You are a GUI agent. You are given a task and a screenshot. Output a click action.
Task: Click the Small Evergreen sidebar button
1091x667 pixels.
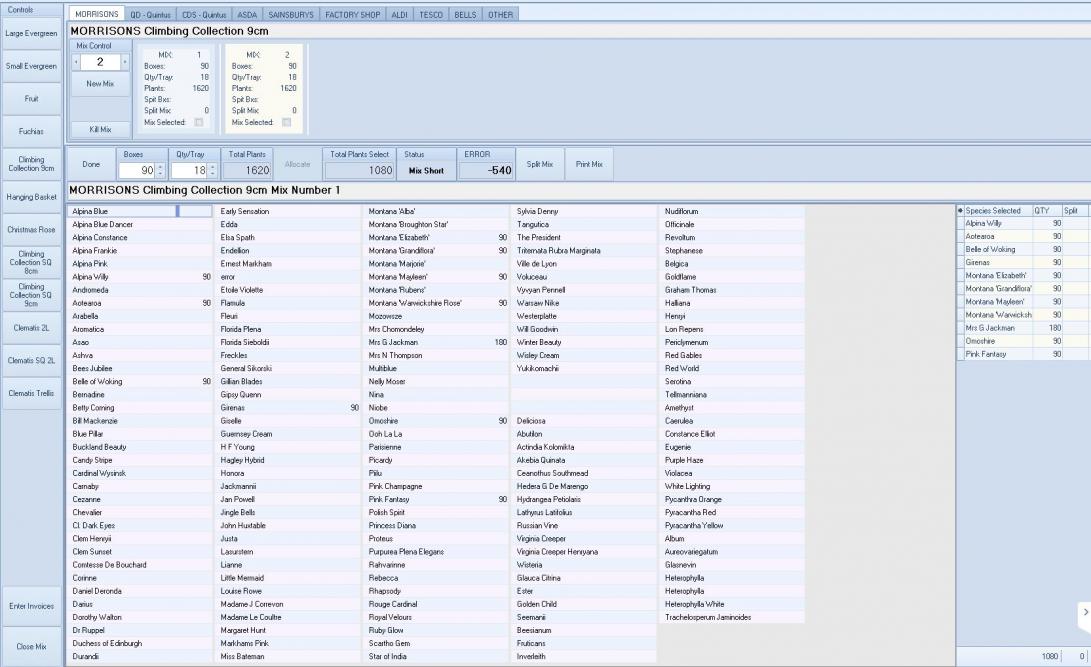coord(31,66)
